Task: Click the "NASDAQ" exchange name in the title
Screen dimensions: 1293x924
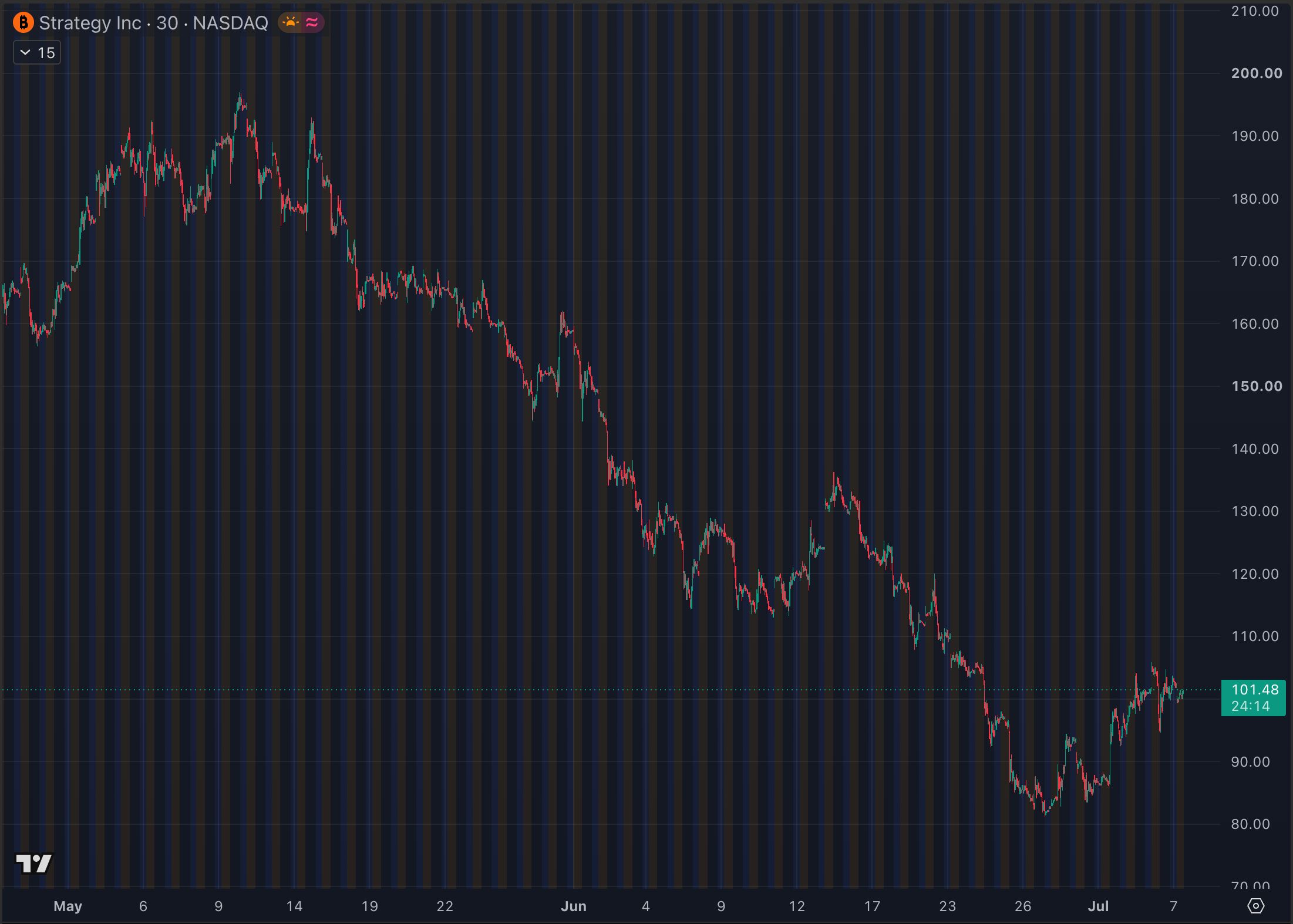Action: (230, 23)
